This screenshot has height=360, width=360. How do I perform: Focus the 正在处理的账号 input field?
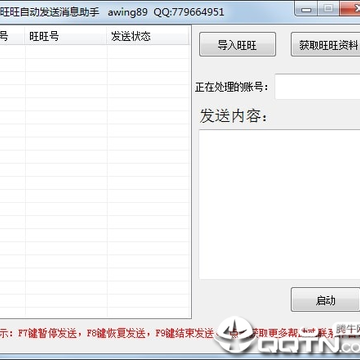[317, 87]
